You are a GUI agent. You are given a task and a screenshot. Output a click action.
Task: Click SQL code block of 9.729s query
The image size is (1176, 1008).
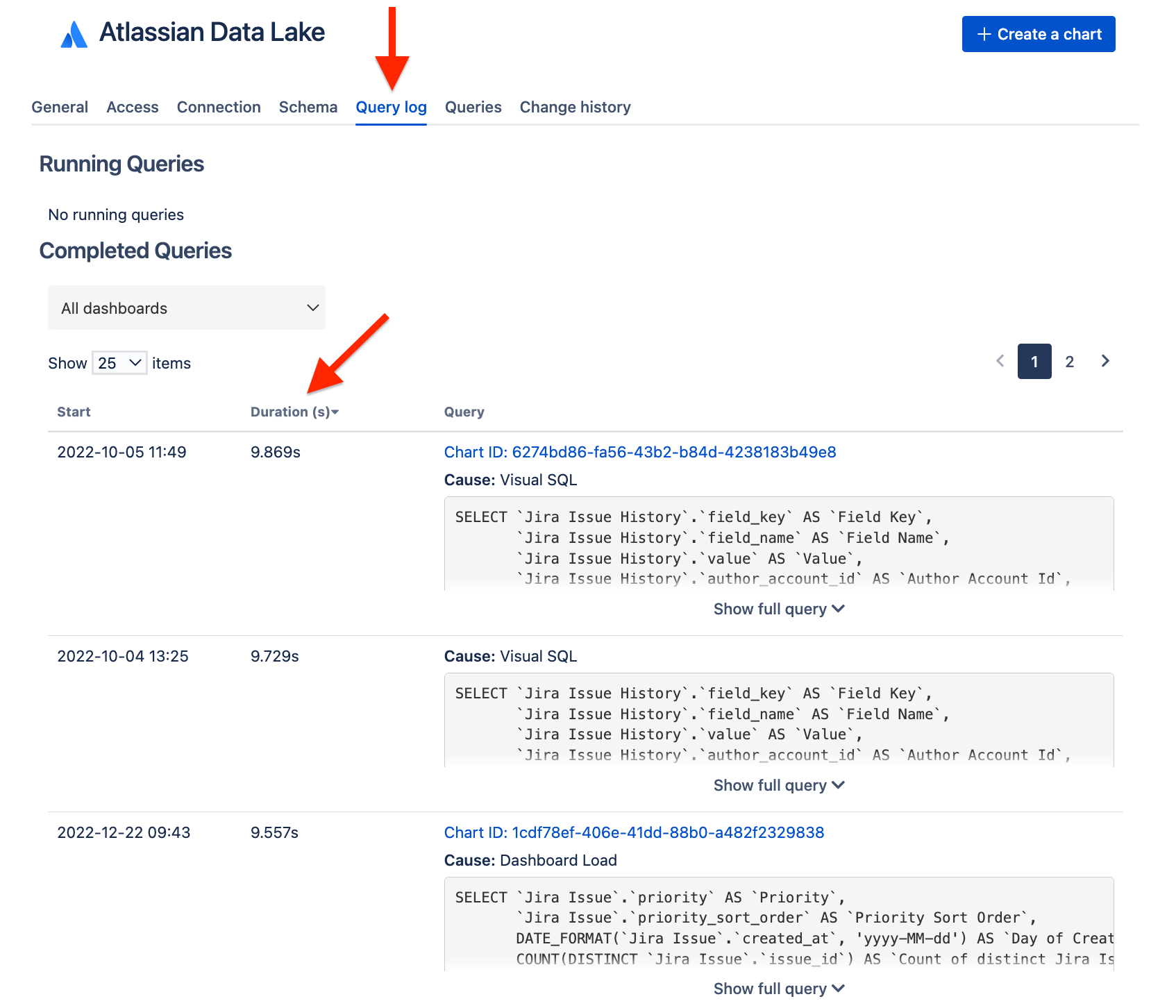[x=779, y=720]
